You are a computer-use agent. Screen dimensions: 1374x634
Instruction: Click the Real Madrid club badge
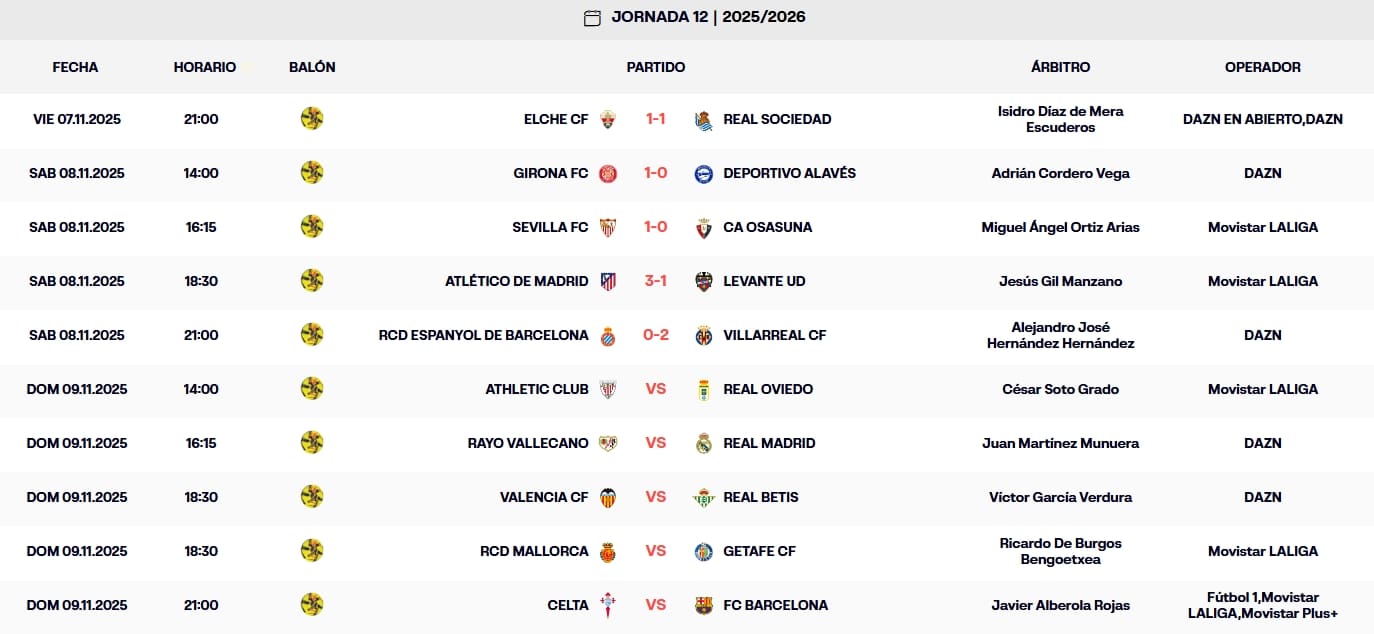tap(704, 443)
